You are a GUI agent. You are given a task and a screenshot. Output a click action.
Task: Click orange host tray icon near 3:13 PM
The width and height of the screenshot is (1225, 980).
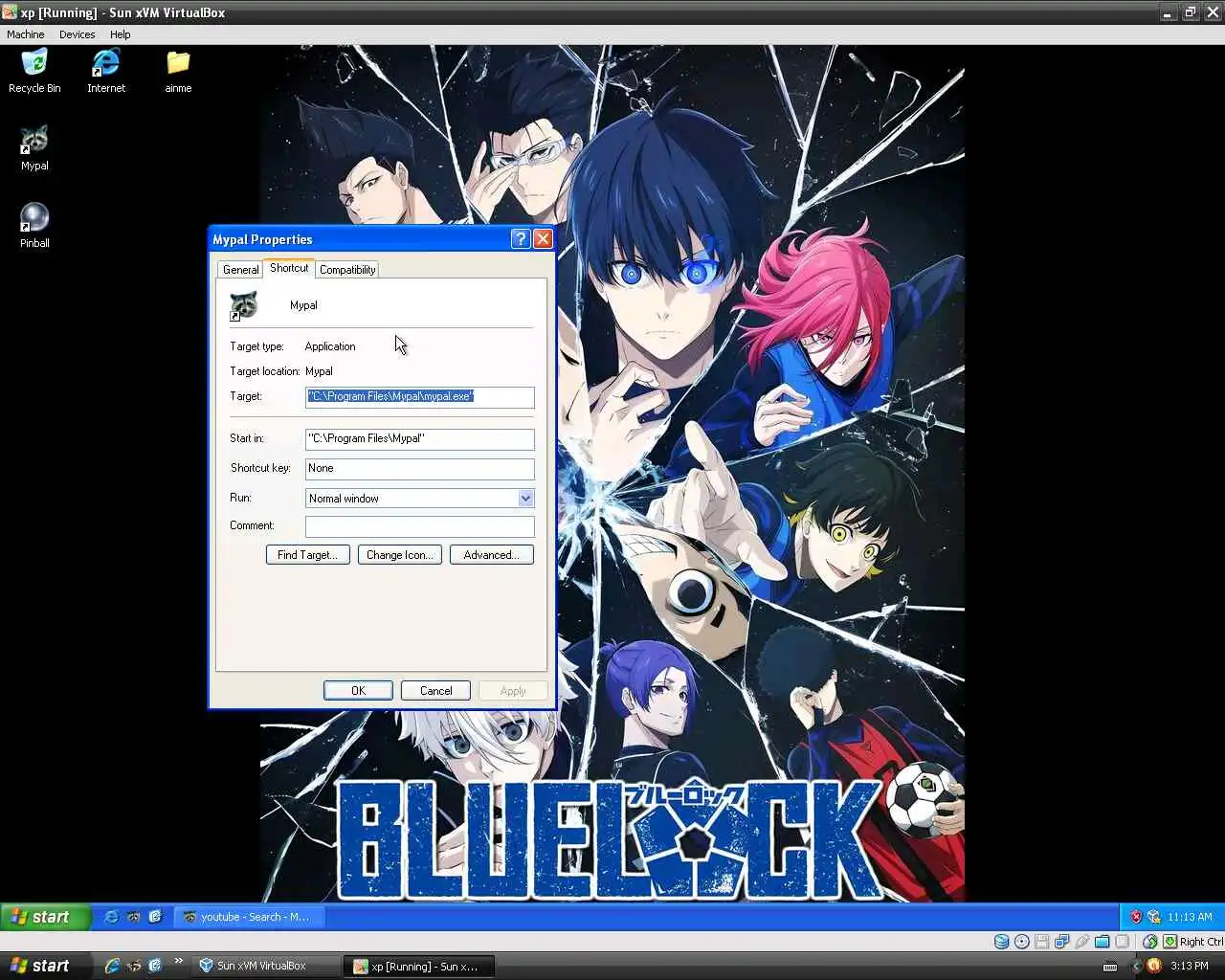(x=1153, y=966)
